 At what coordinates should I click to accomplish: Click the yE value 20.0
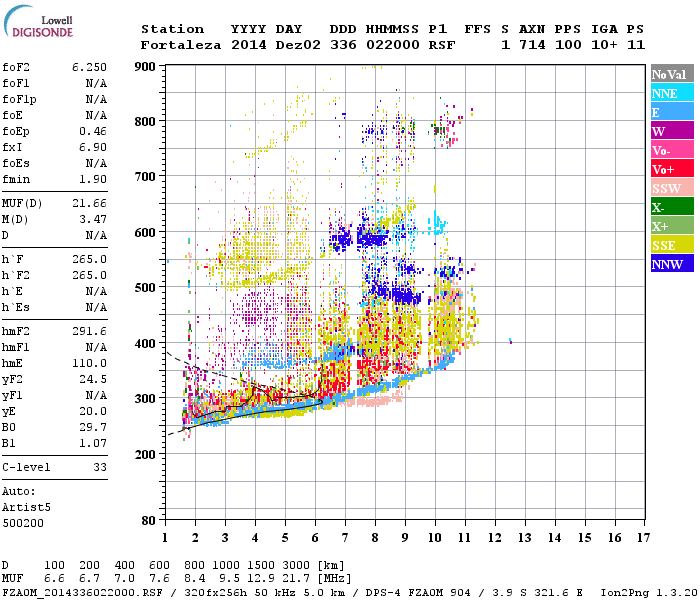tap(93, 412)
